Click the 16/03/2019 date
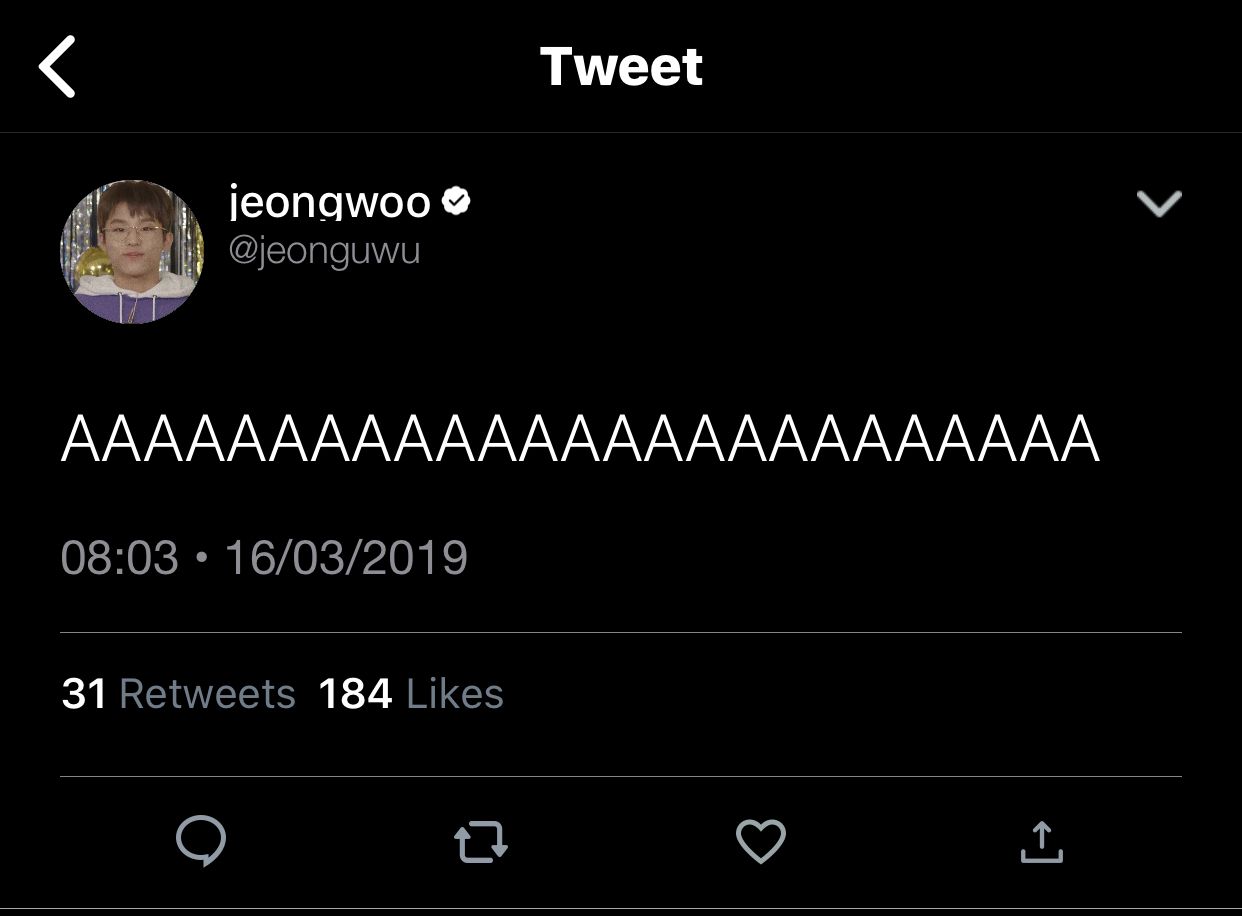Viewport: 1242px width, 916px height. [x=346, y=557]
